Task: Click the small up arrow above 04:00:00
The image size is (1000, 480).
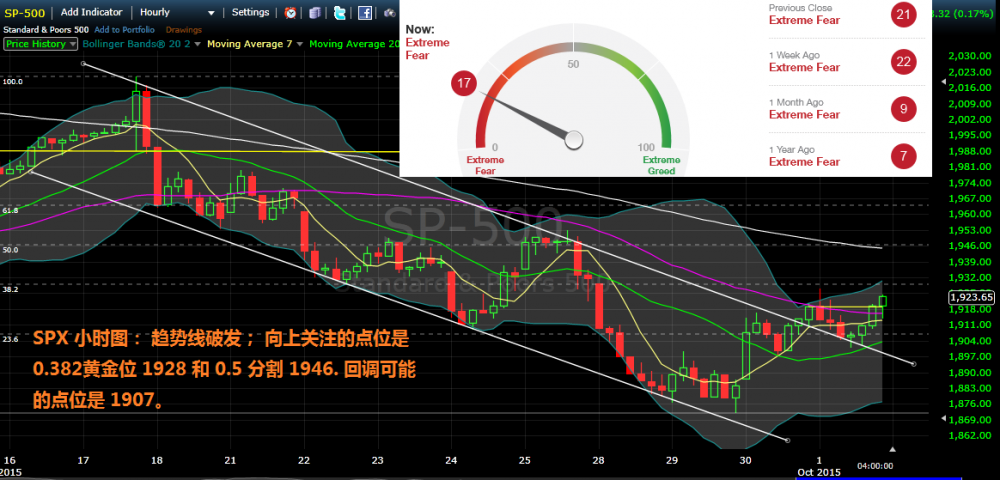Action: point(893,449)
